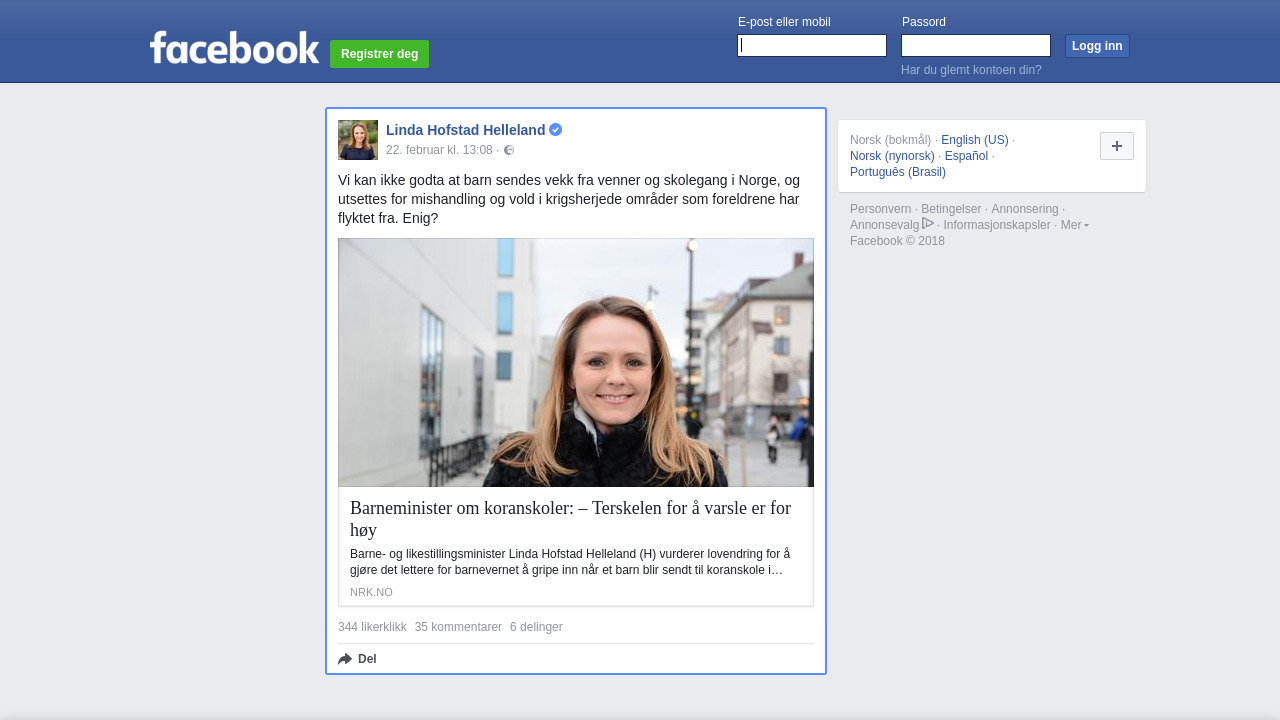Screen dimensions: 1280x720
Task: Open the article preview photo
Action: [576, 362]
